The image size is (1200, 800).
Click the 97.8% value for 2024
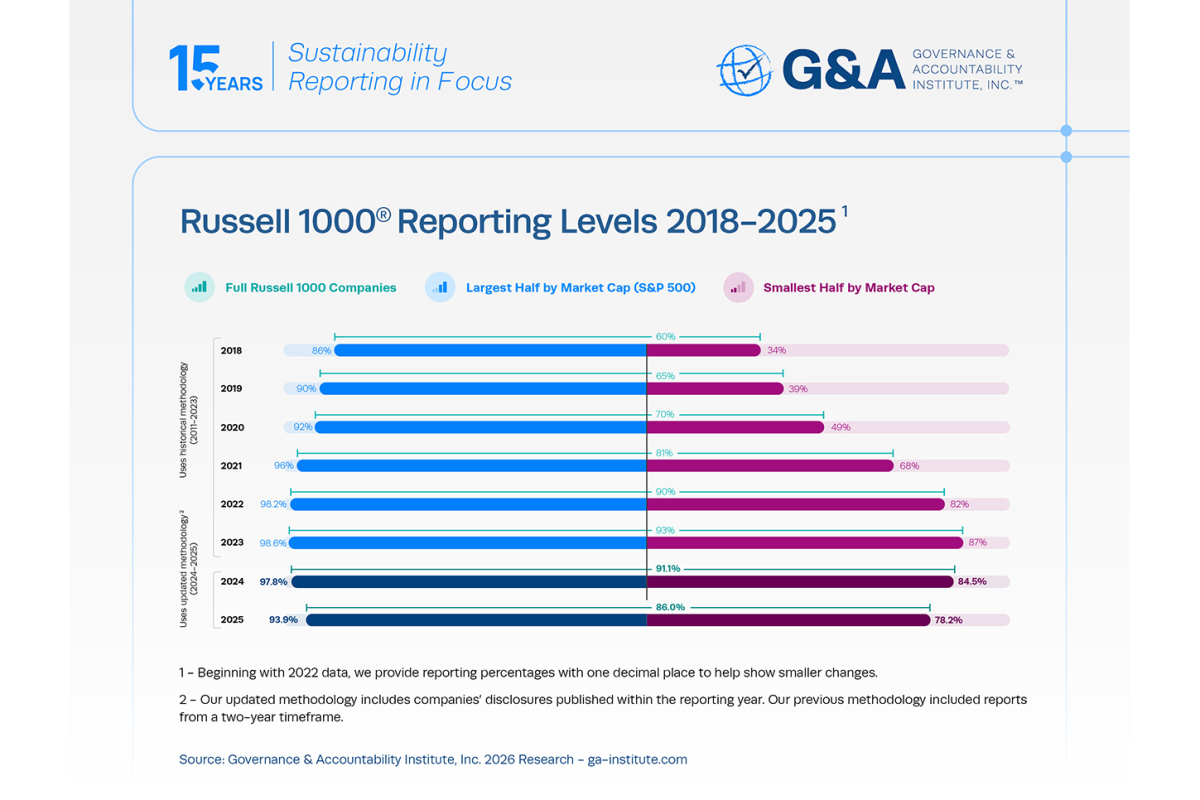coord(273,582)
